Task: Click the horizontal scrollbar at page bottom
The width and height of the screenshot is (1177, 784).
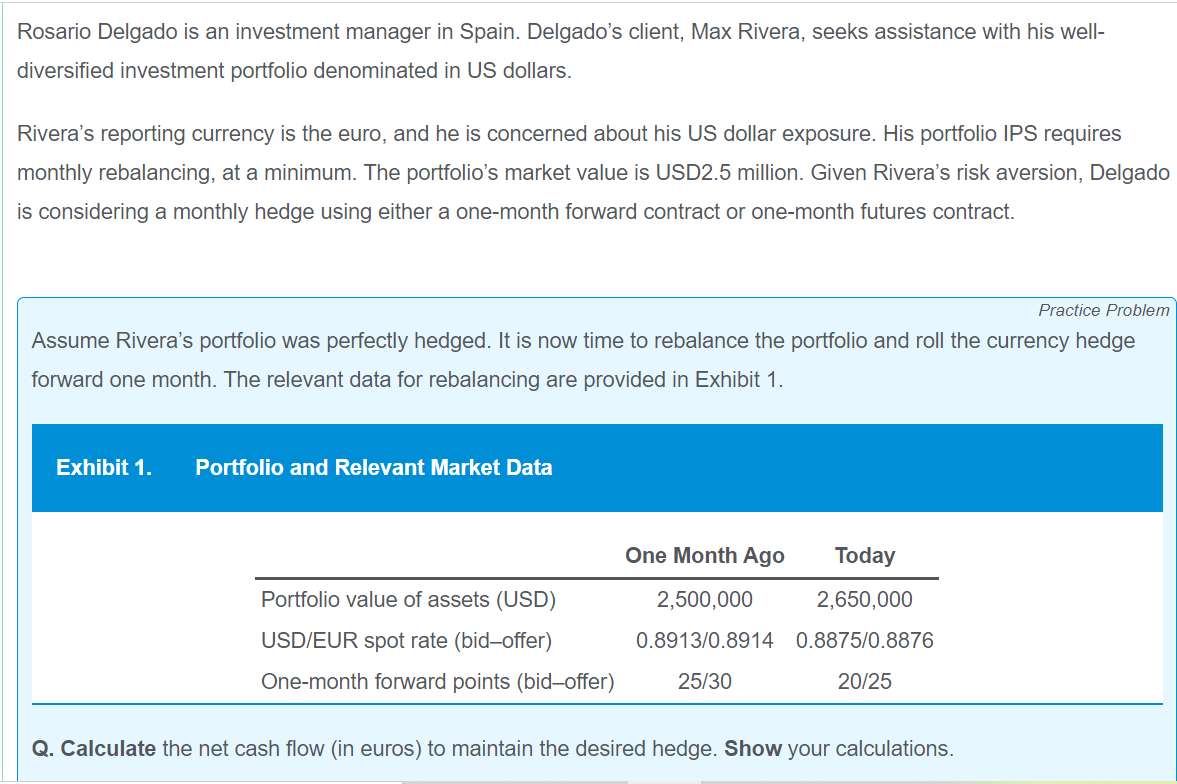Action: 514,781
